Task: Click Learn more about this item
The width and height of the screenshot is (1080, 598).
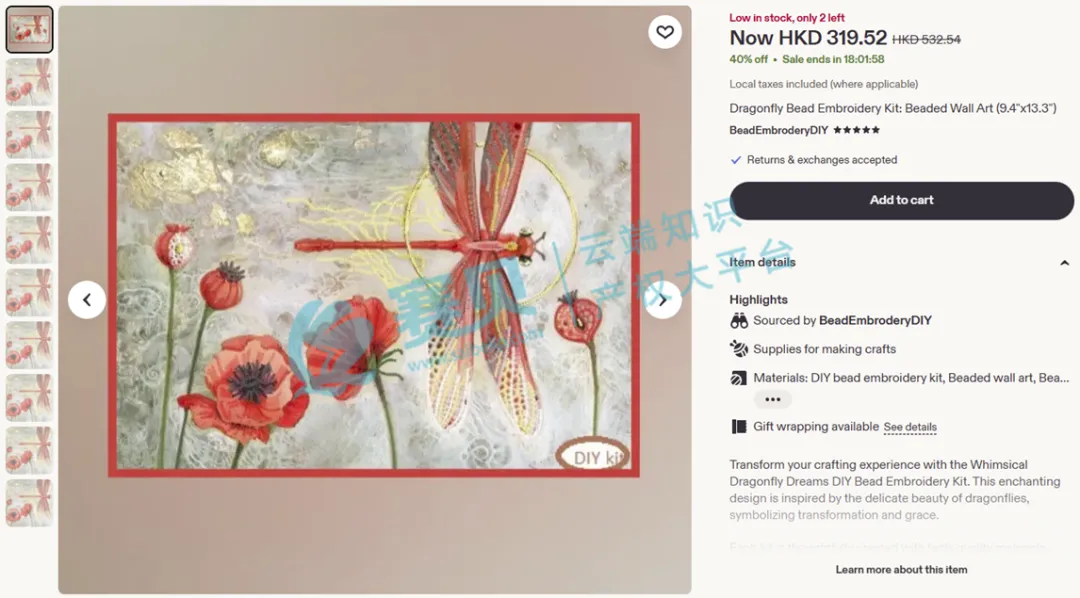Action: (901, 570)
